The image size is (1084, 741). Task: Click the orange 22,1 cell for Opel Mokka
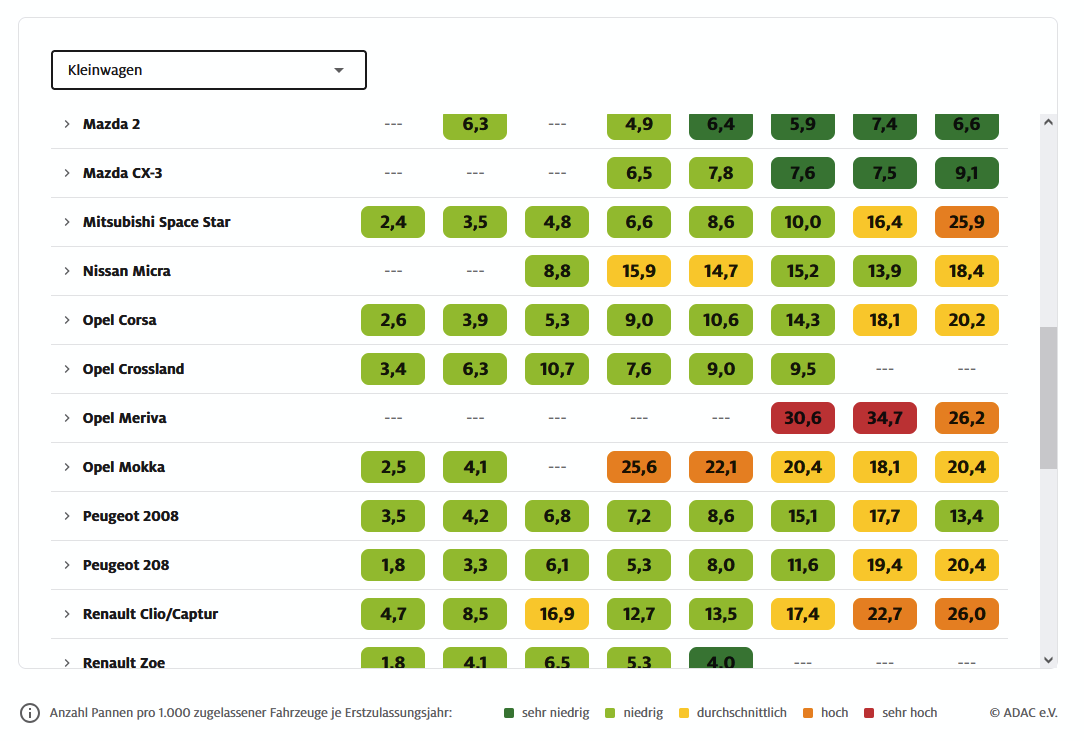(x=720, y=467)
